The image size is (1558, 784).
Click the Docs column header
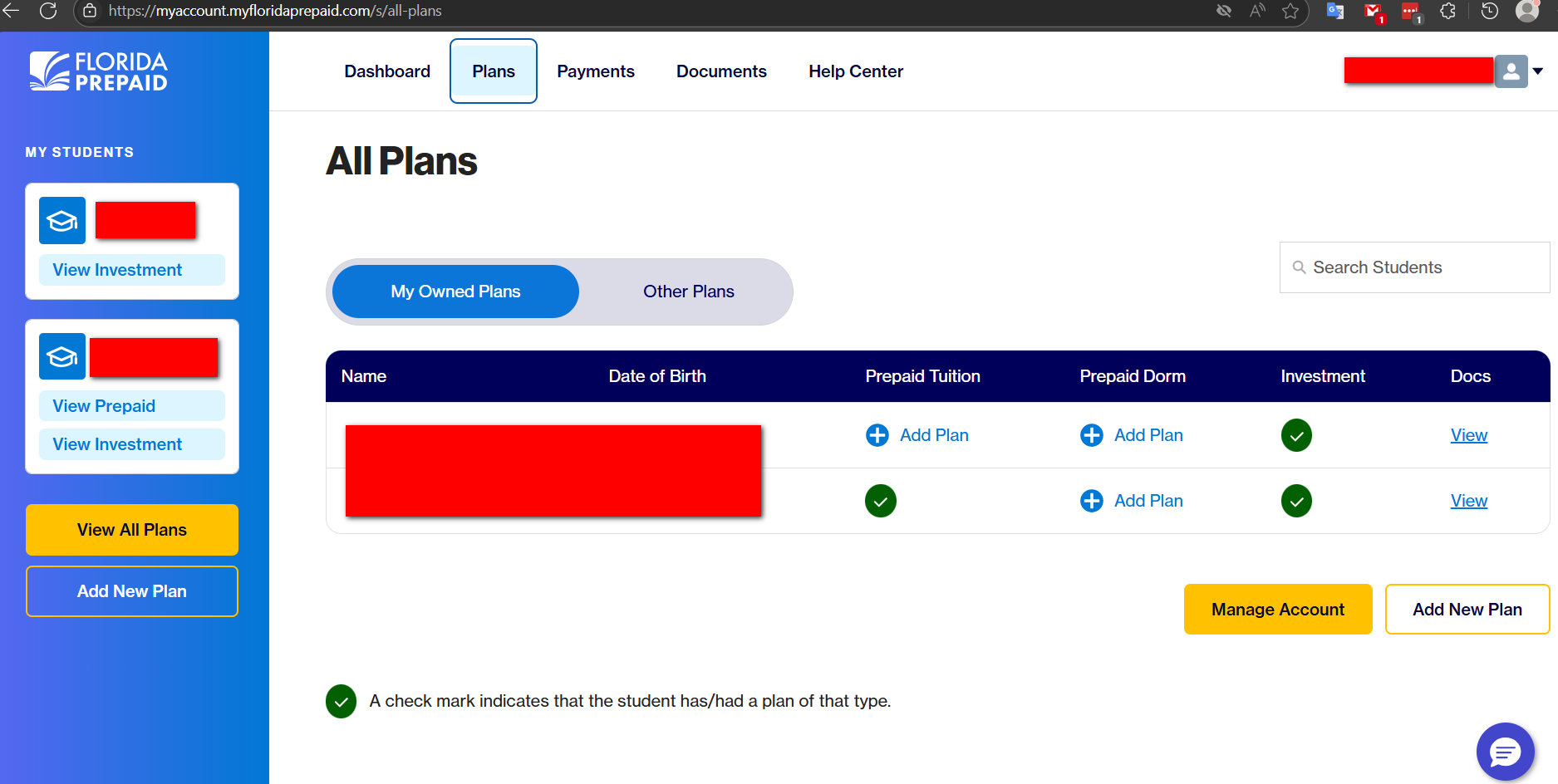pos(1471,376)
